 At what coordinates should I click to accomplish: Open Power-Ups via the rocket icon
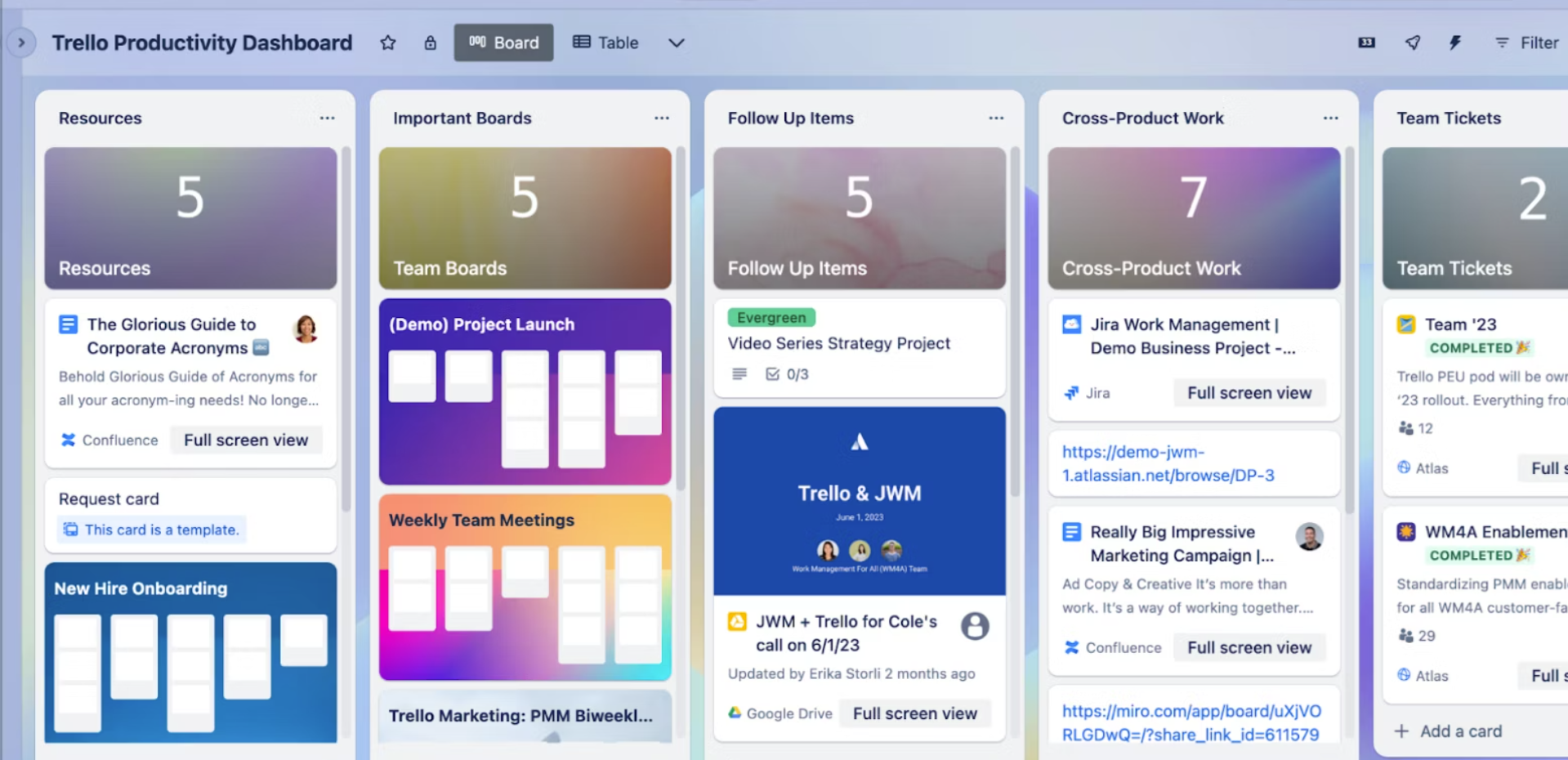pyautogui.click(x=1413, y=42)
